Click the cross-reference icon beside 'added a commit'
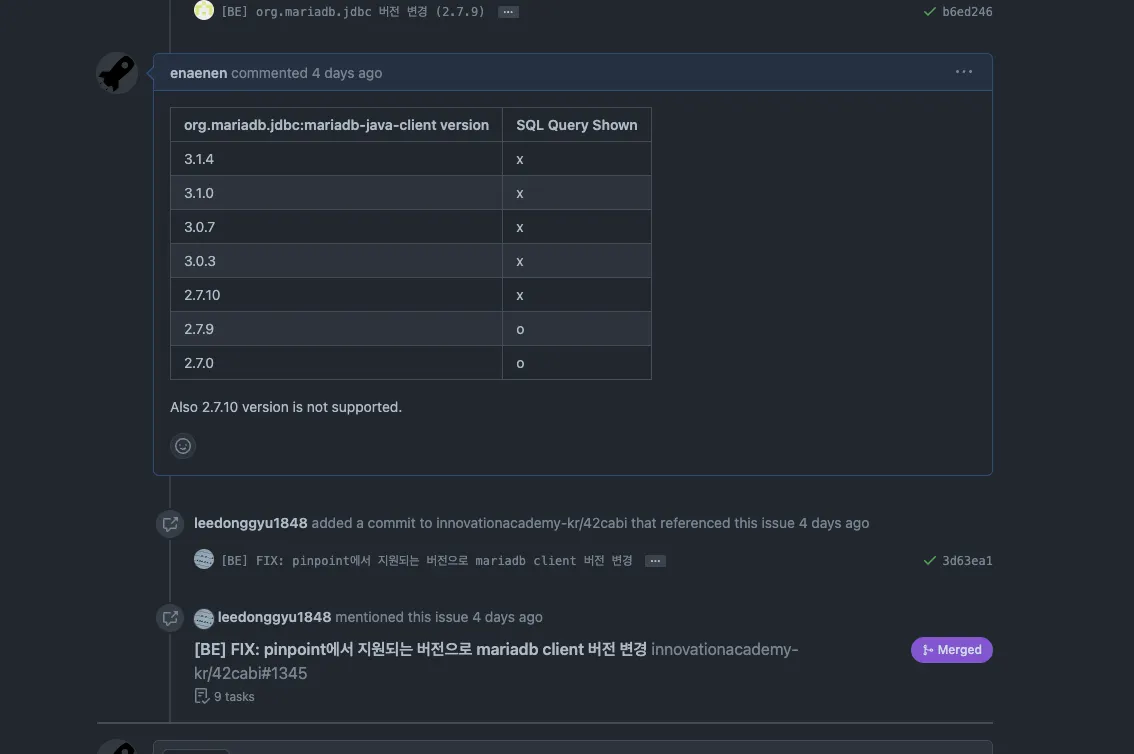1134x754 pixels. click(x=171, y=523)
